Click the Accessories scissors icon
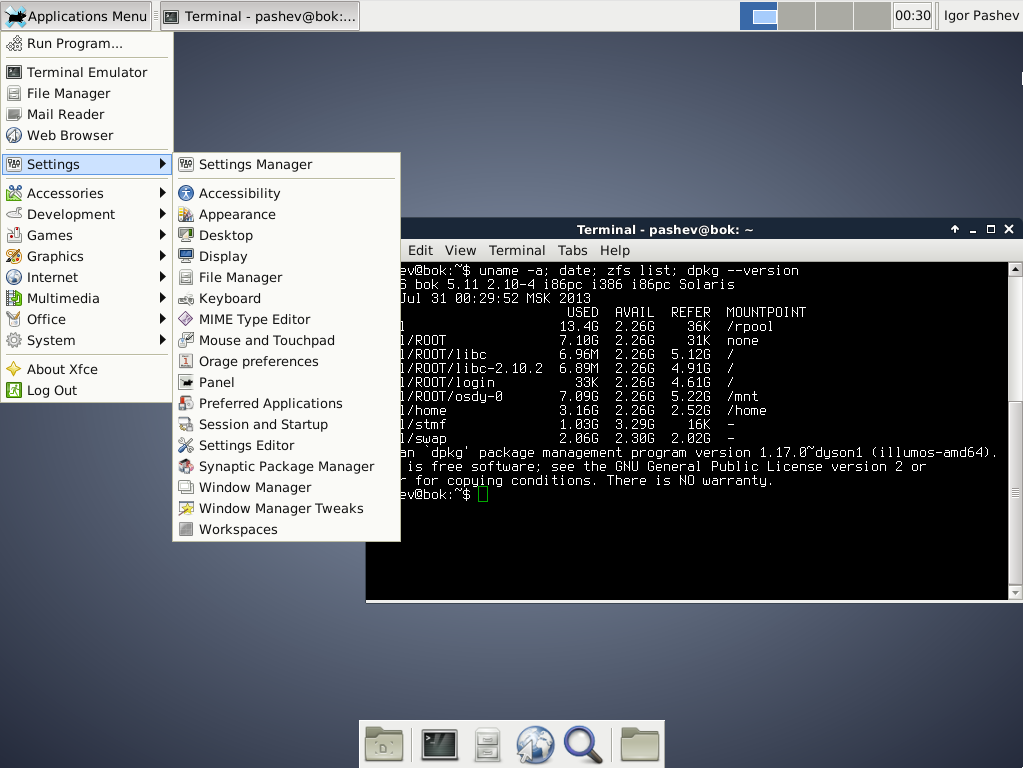 [x=14, y=193]
